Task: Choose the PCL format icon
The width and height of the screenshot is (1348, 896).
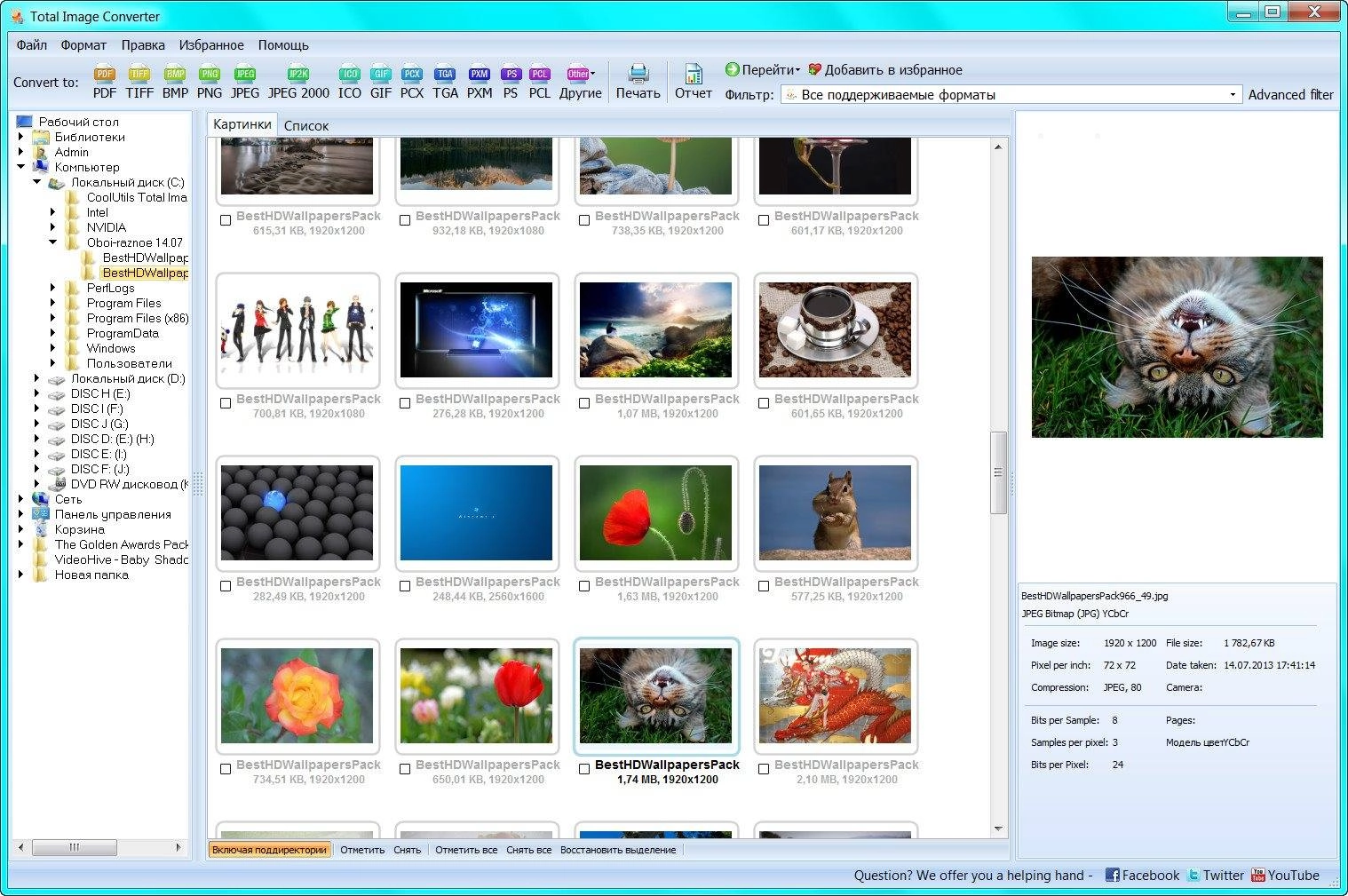Action: click(x=540, y=75)
